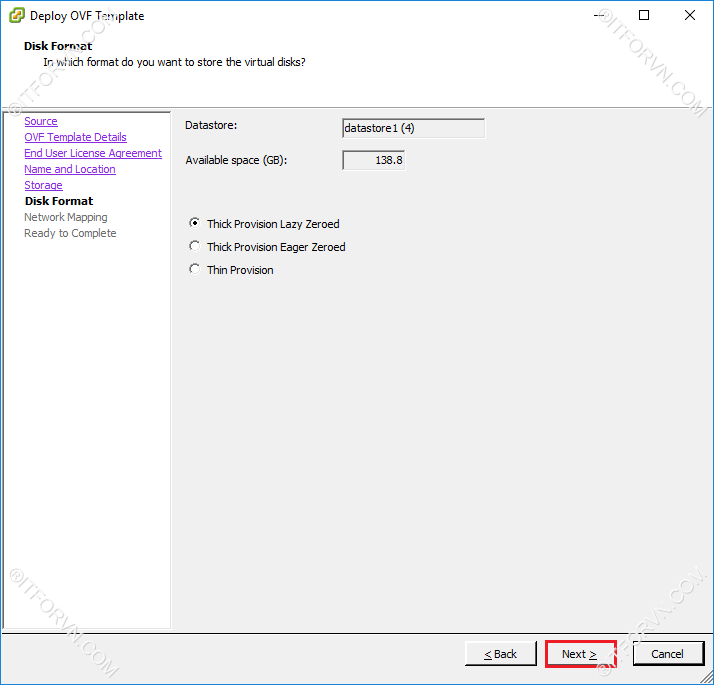Click the Available space value field
The width and height of the screenshot is (714, 685).
374,160
